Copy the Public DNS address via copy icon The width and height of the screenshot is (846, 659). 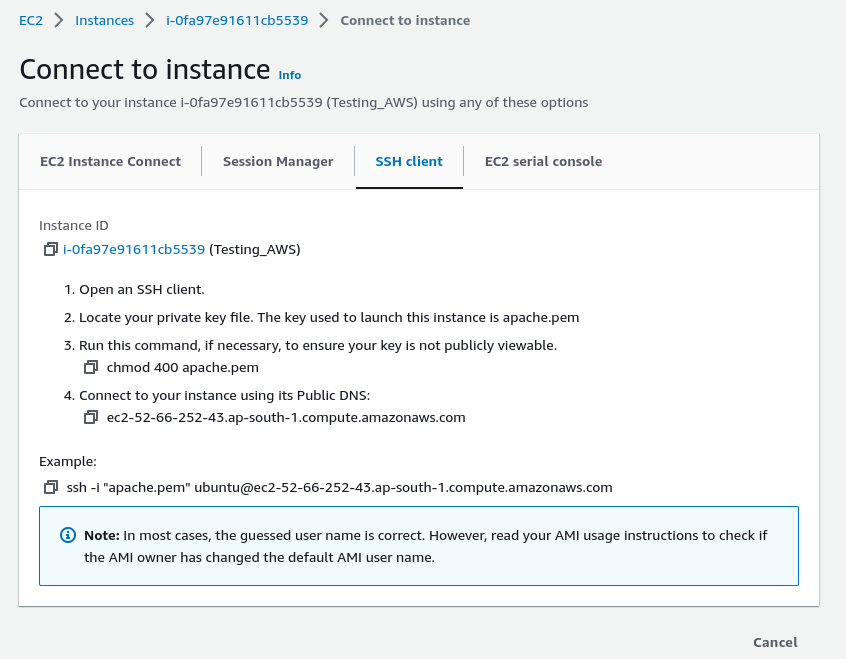tap(91, 418)
